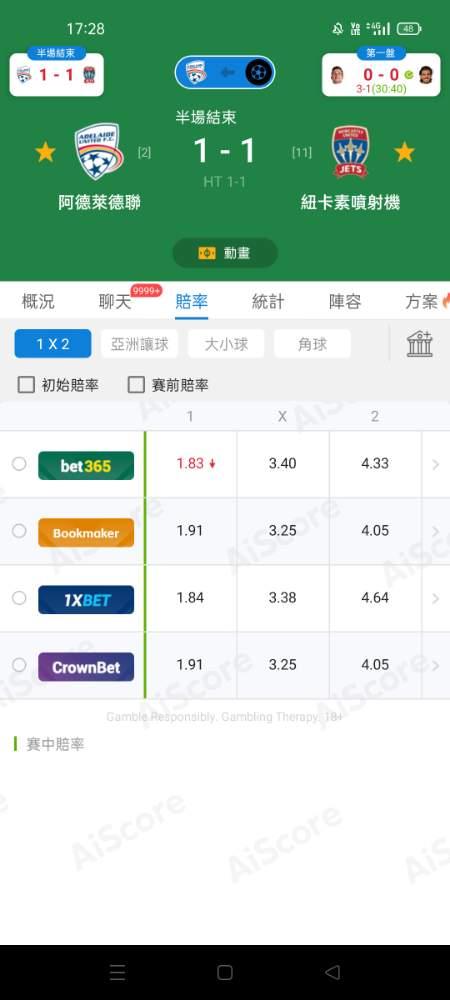The height and width of the screenshot is (1000, 450).
Task: Tap the Android home button
Action: pyautogui.click(x=225, y=972)
